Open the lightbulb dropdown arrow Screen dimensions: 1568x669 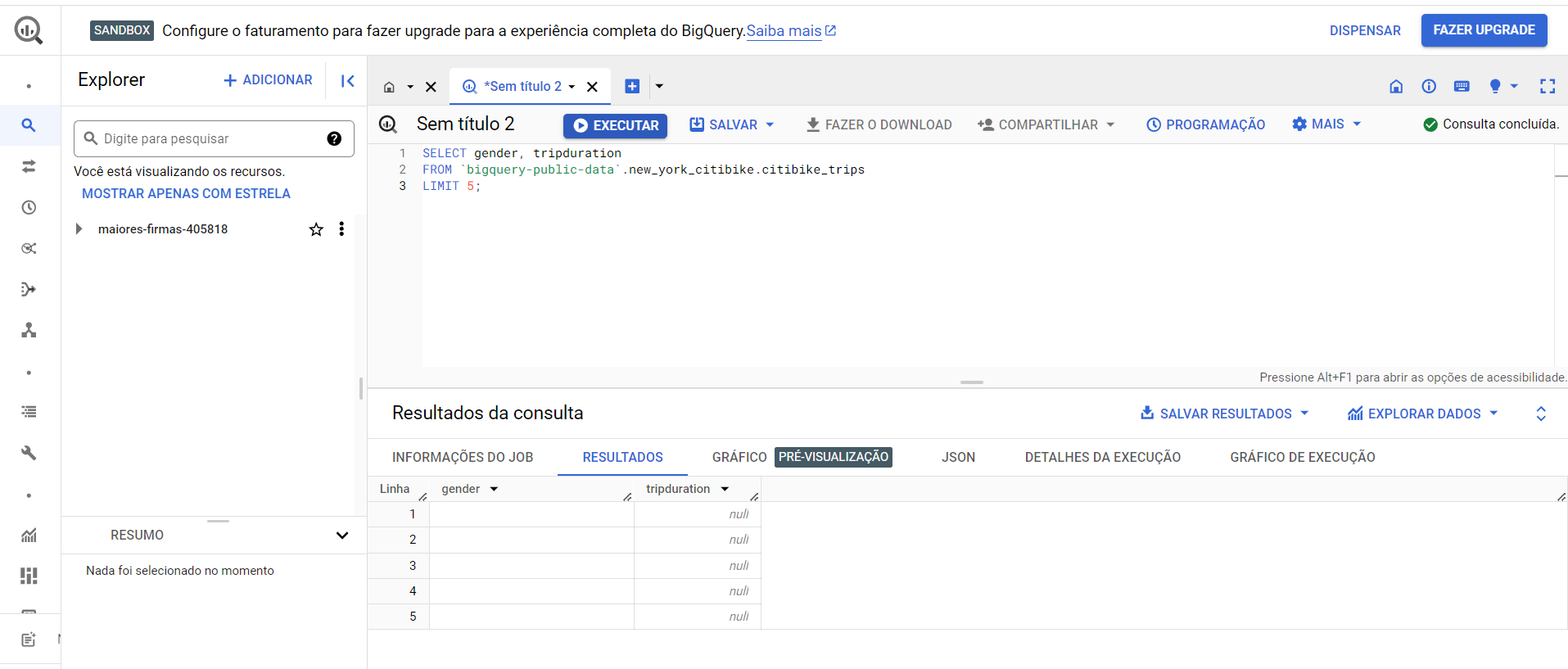(1514, 86)
